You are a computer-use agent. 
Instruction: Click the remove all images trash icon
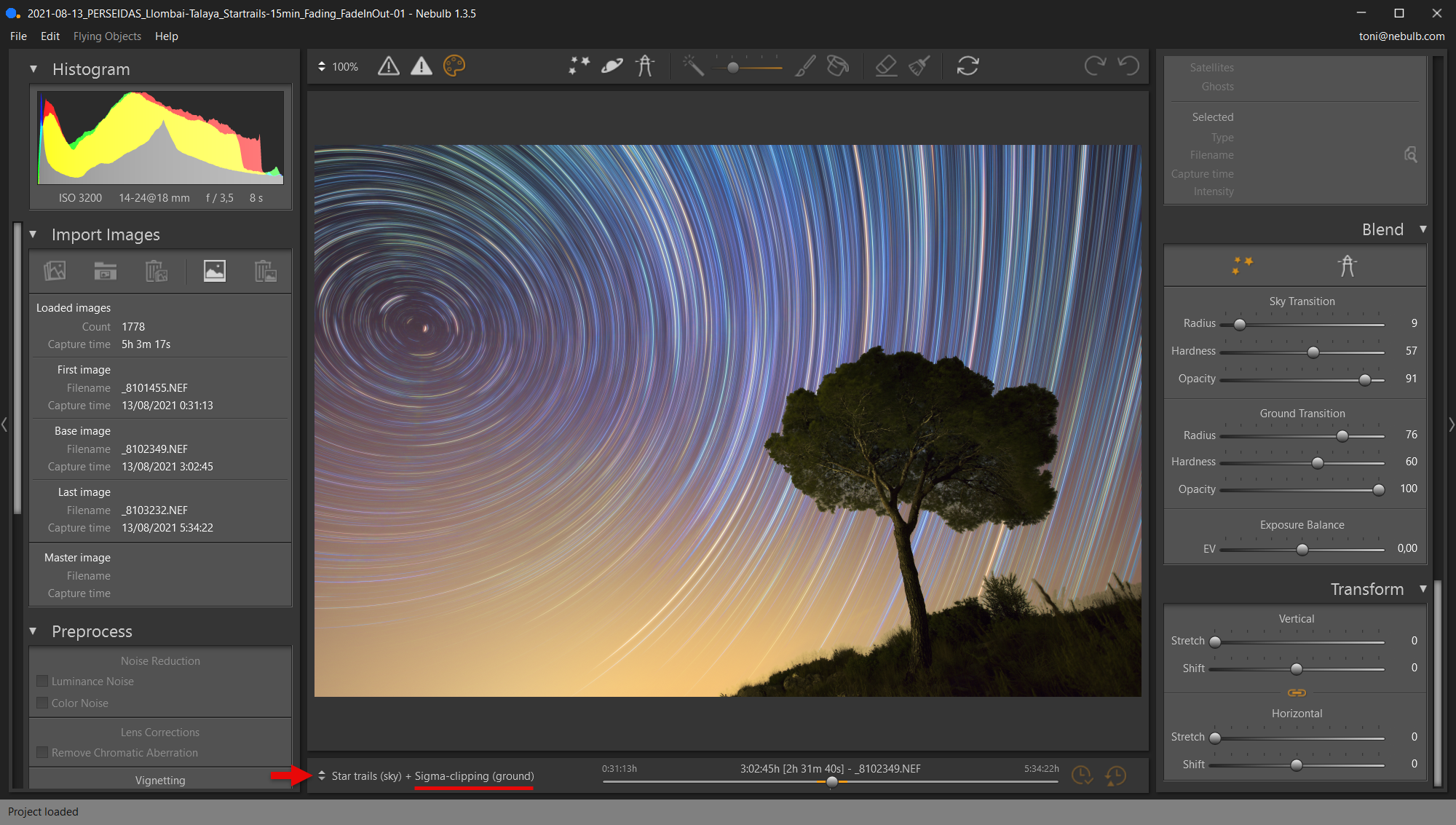pyautogui.click(x=157, y=271)
